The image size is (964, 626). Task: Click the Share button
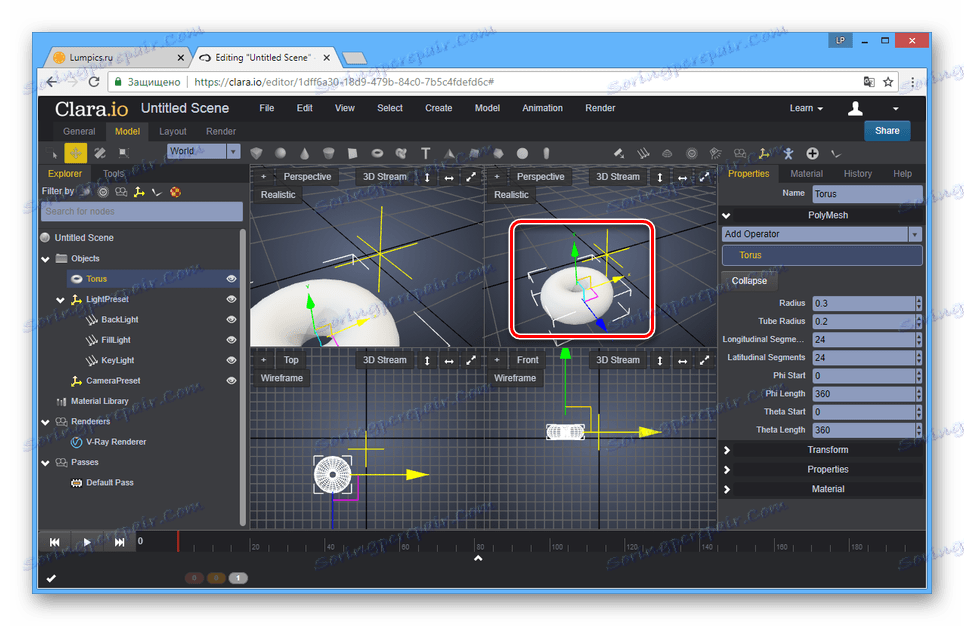[887, 130]
